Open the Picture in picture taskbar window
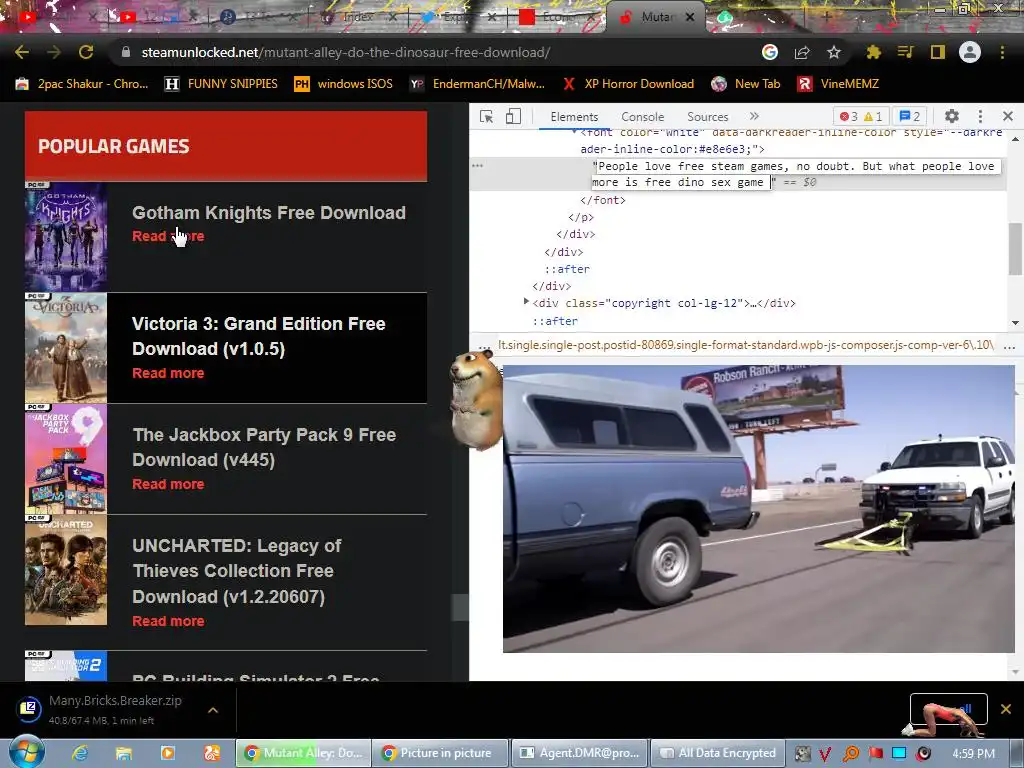1024x768 pixels. click(440, 753)
